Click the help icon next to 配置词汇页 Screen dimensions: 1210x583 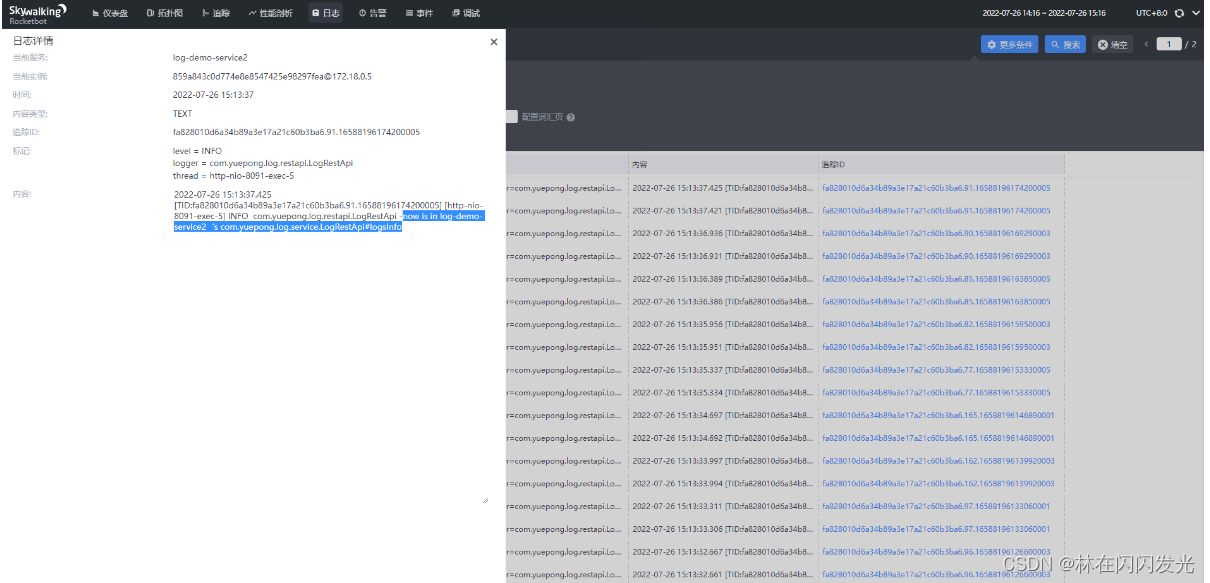click(x=571, y=117)
